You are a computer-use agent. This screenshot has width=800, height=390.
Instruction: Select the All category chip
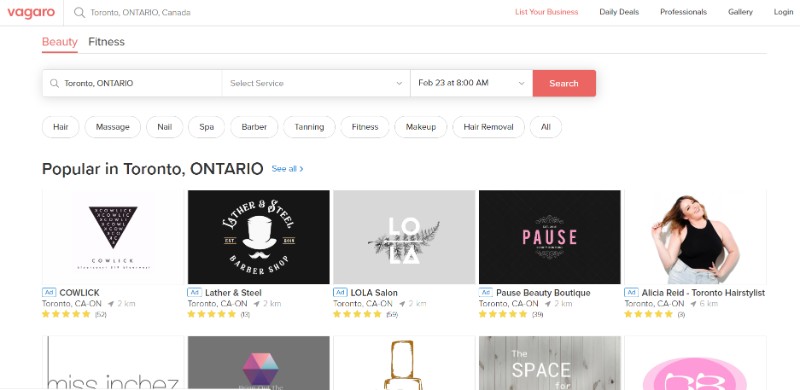[x=546, y=127]
